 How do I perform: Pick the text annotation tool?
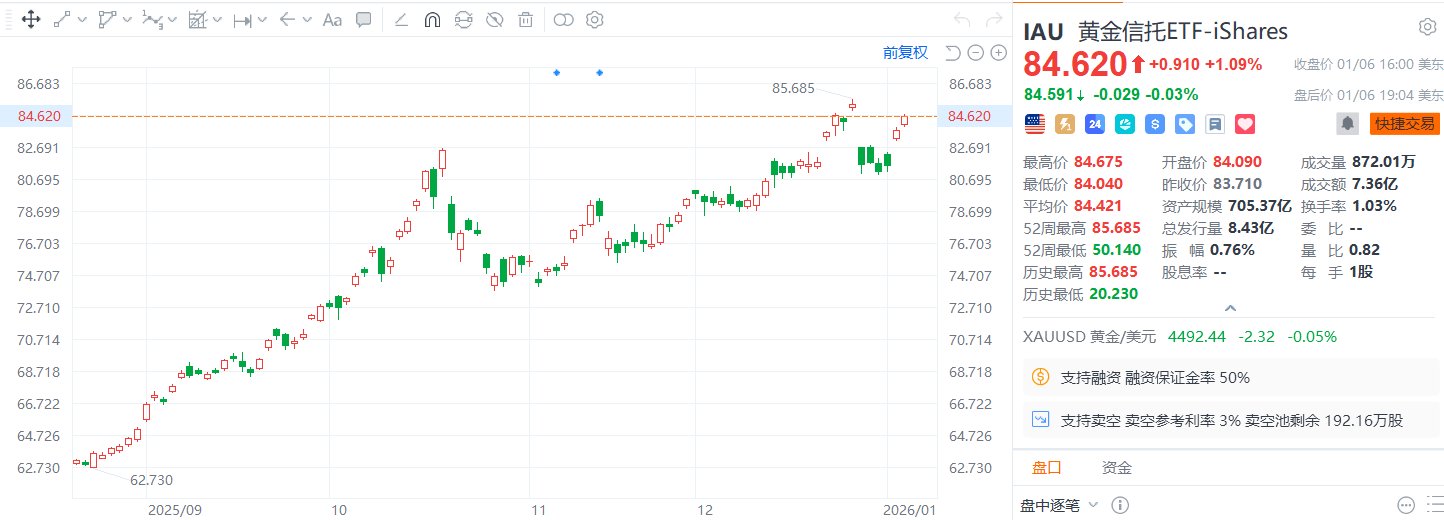tap(332, 19)
